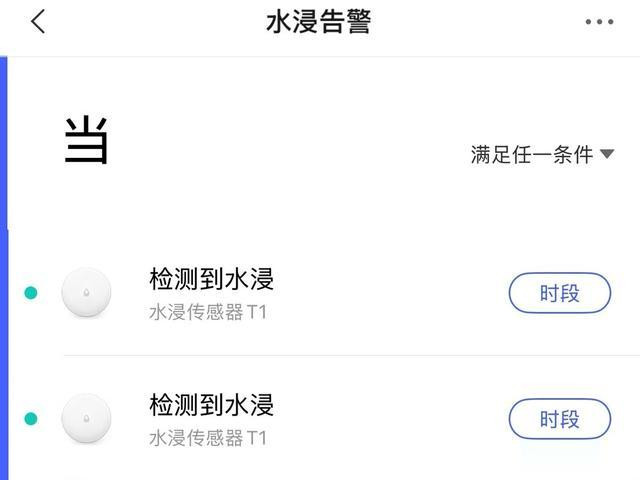The image size is (640, 480).
Task: Tap the 水浸告警 page title
Action: pos(318,22)
